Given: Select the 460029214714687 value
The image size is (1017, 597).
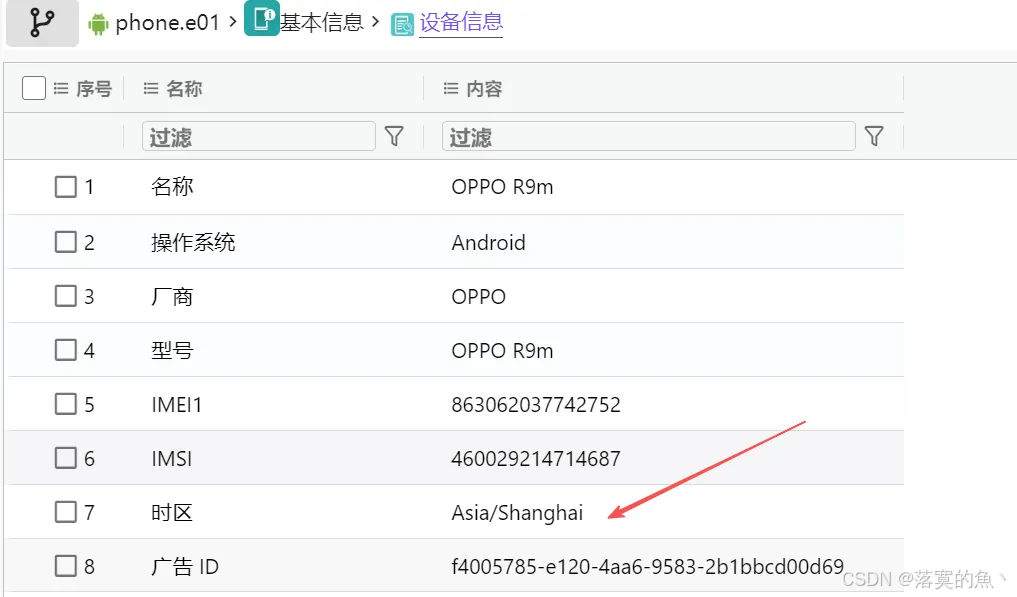Looking at the screenshot, I should [536, 459].
